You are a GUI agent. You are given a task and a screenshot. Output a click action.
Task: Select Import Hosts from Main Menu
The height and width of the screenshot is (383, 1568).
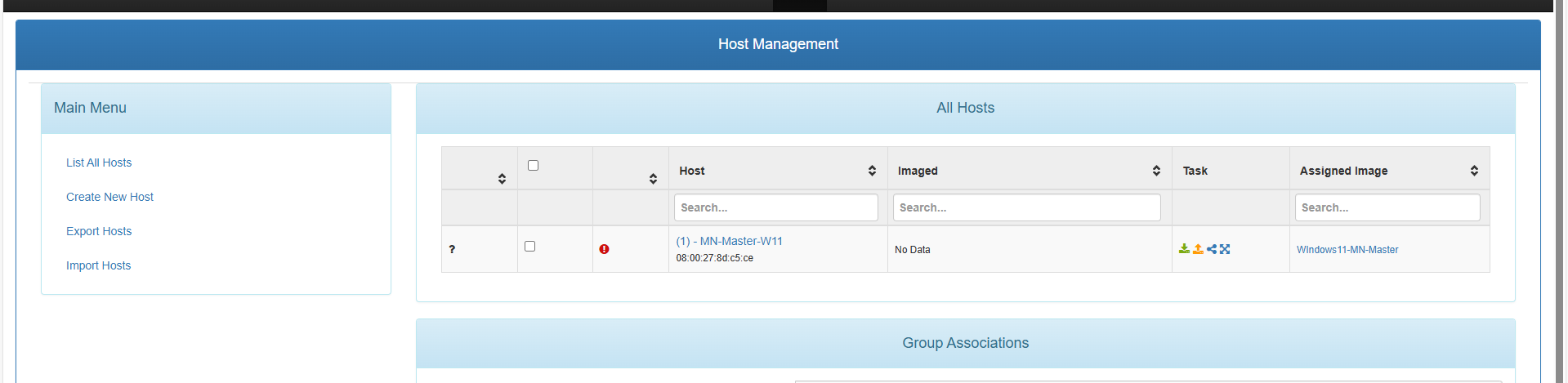[98, 265]
